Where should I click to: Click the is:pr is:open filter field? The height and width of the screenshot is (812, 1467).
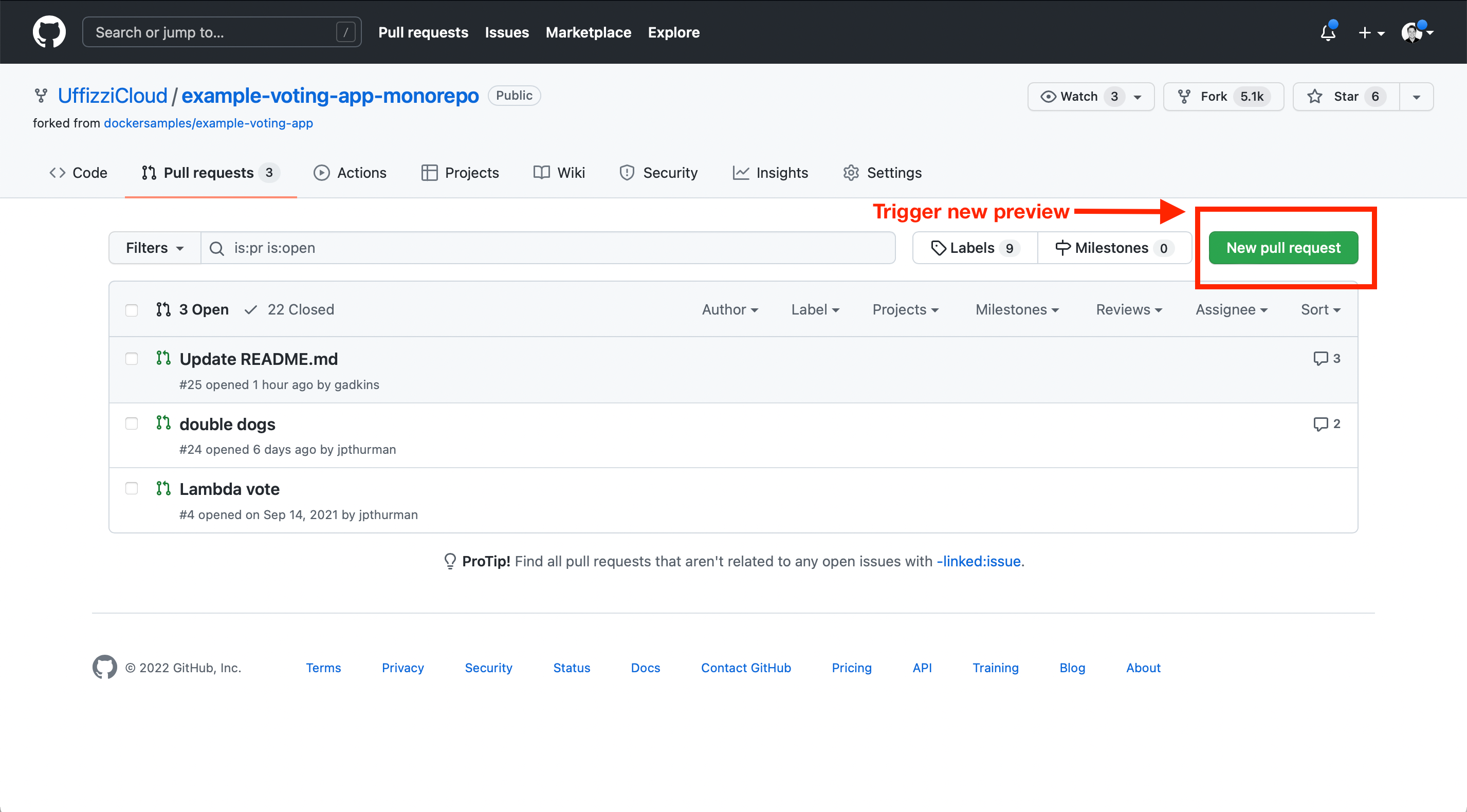click(548, 248)
